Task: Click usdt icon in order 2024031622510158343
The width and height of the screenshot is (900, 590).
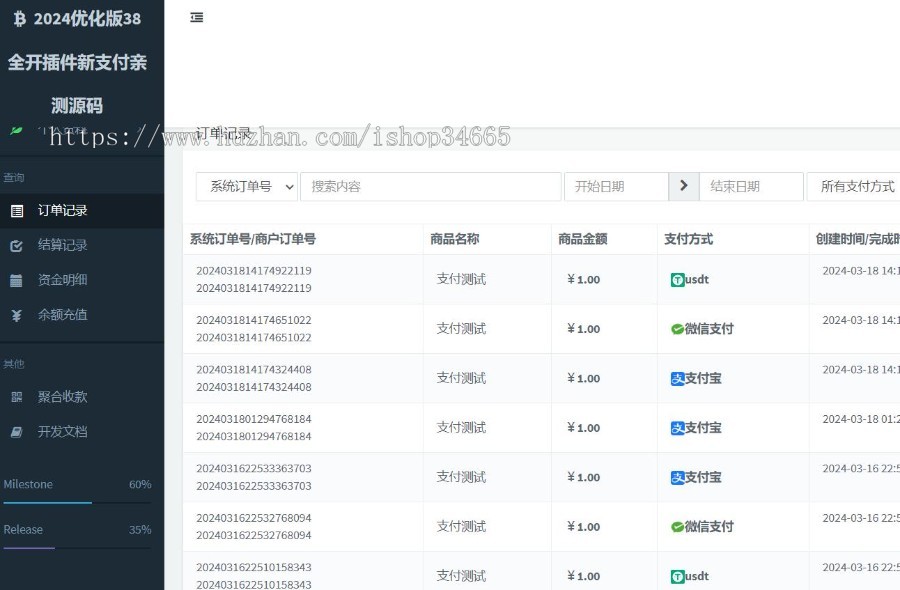Action: coord(677,576)
